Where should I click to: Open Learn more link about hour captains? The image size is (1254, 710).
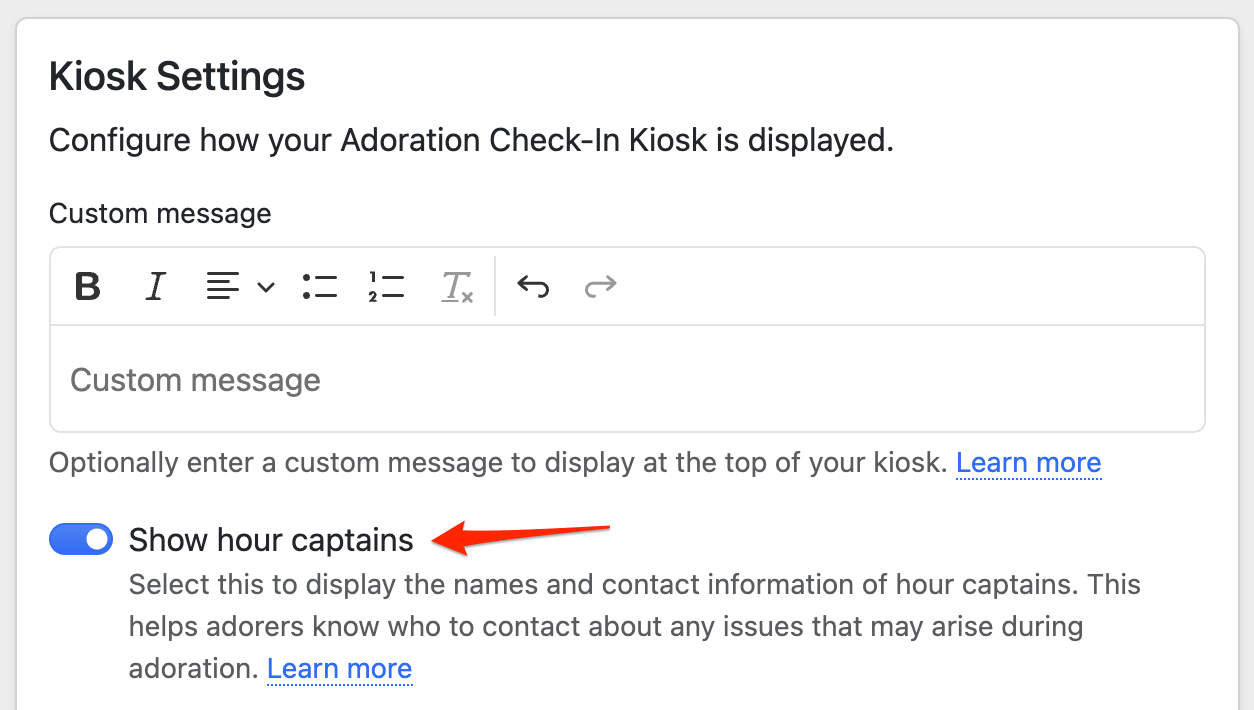tap(339, 669)
